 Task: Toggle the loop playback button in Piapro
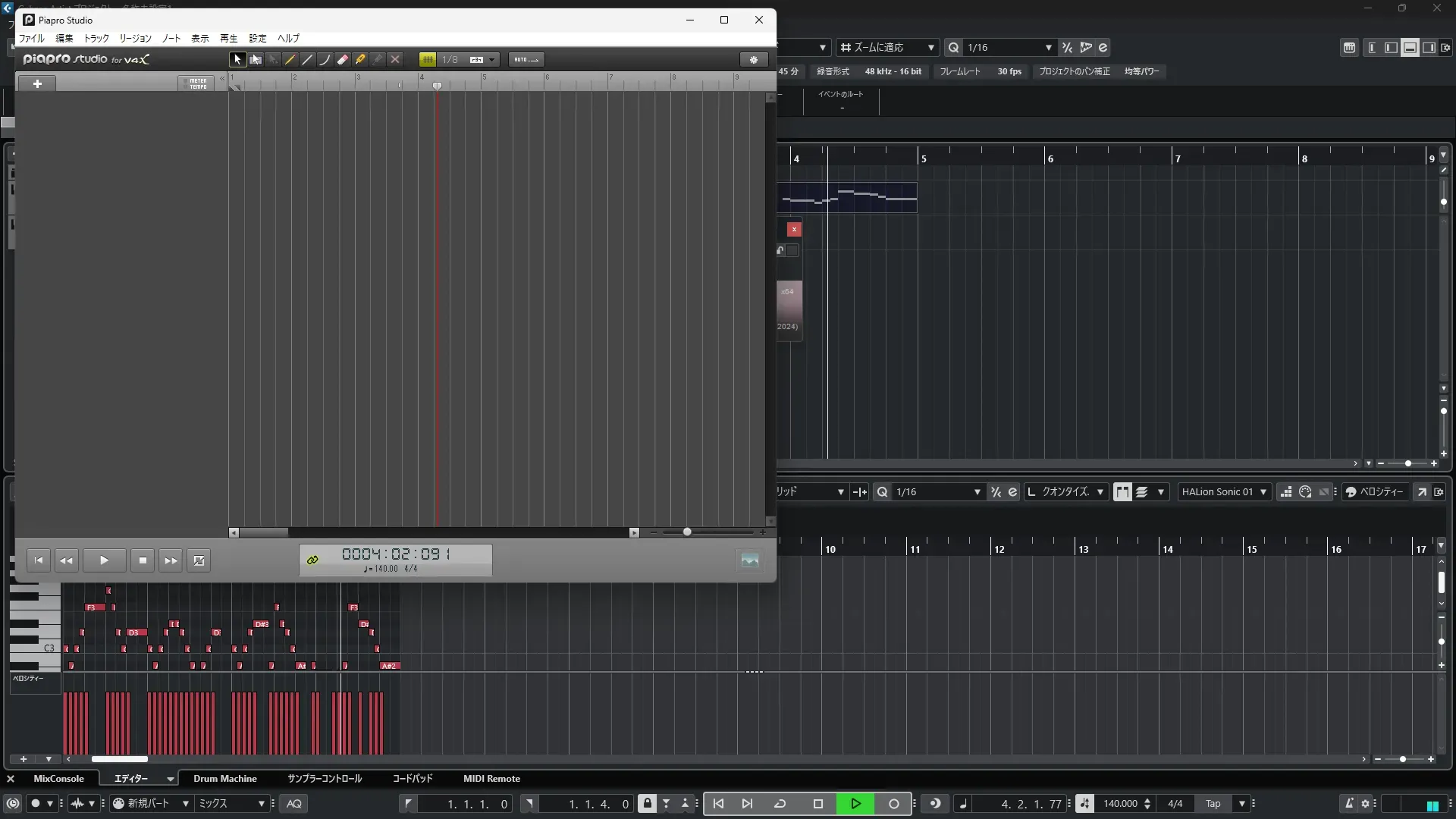[199, 560]
